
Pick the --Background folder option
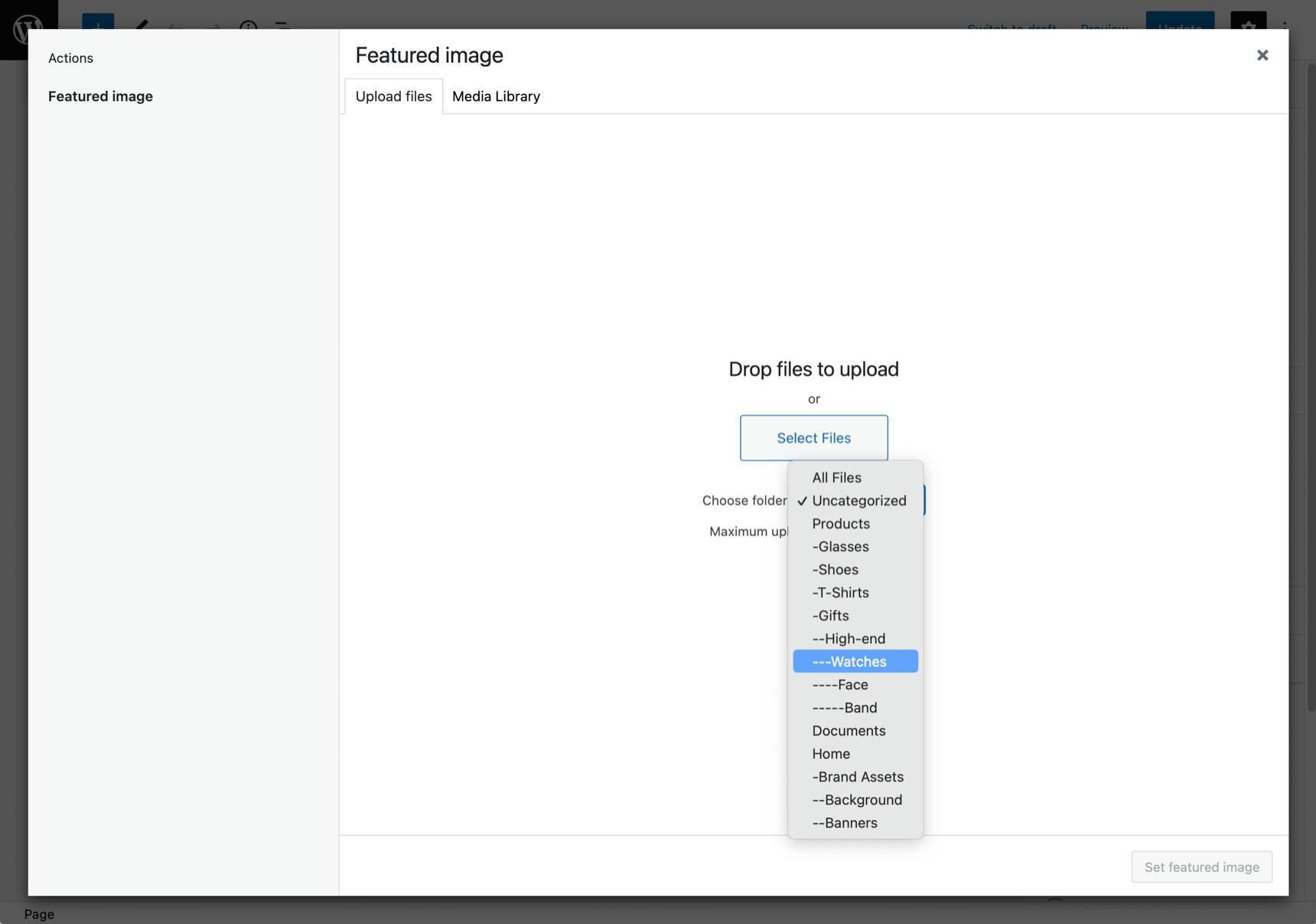(x=855, y=799)
